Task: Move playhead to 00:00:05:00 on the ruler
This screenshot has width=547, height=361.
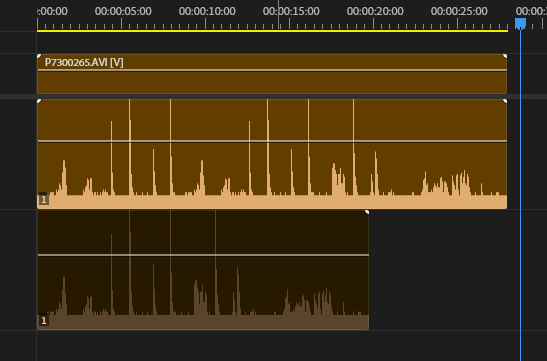Action: click(x=121, y=24)
